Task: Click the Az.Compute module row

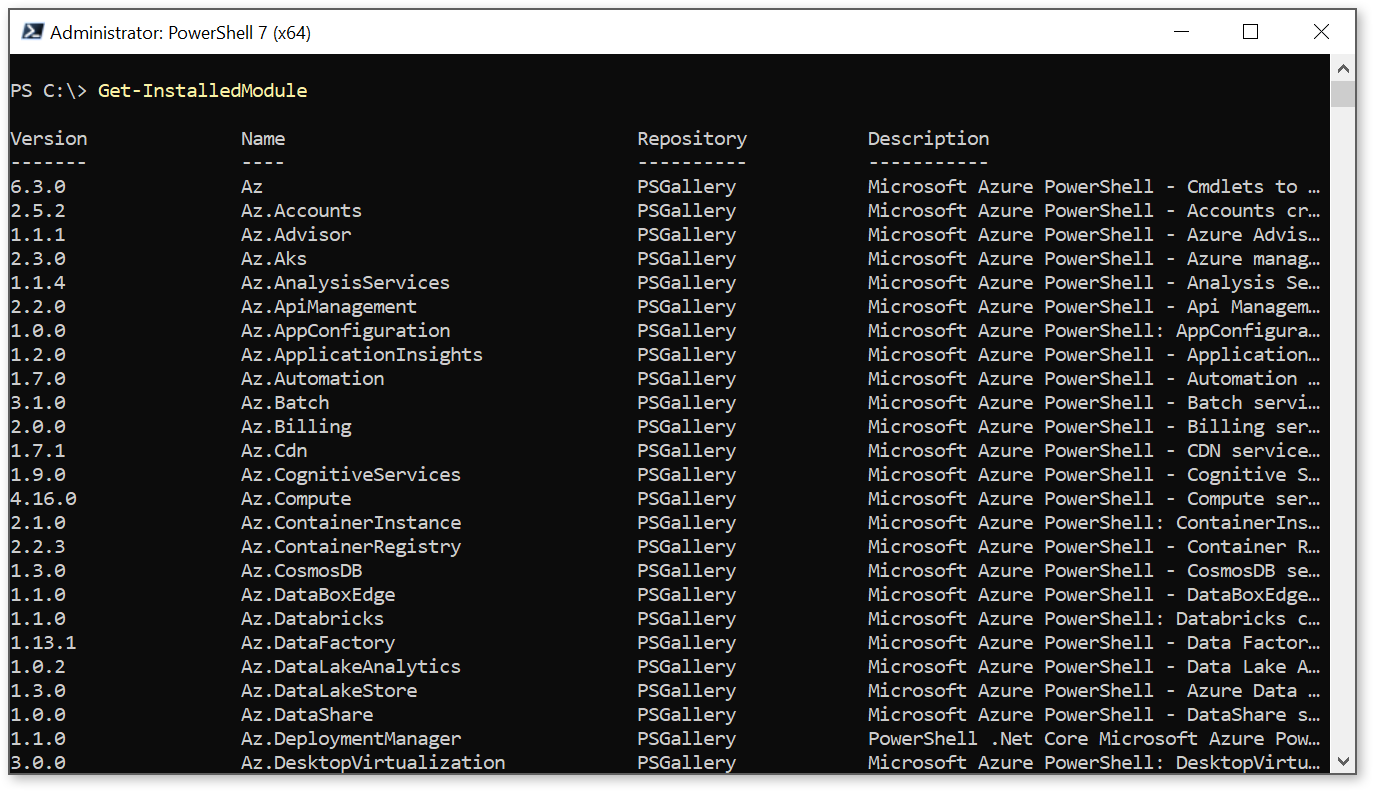Action: (294, 498)
